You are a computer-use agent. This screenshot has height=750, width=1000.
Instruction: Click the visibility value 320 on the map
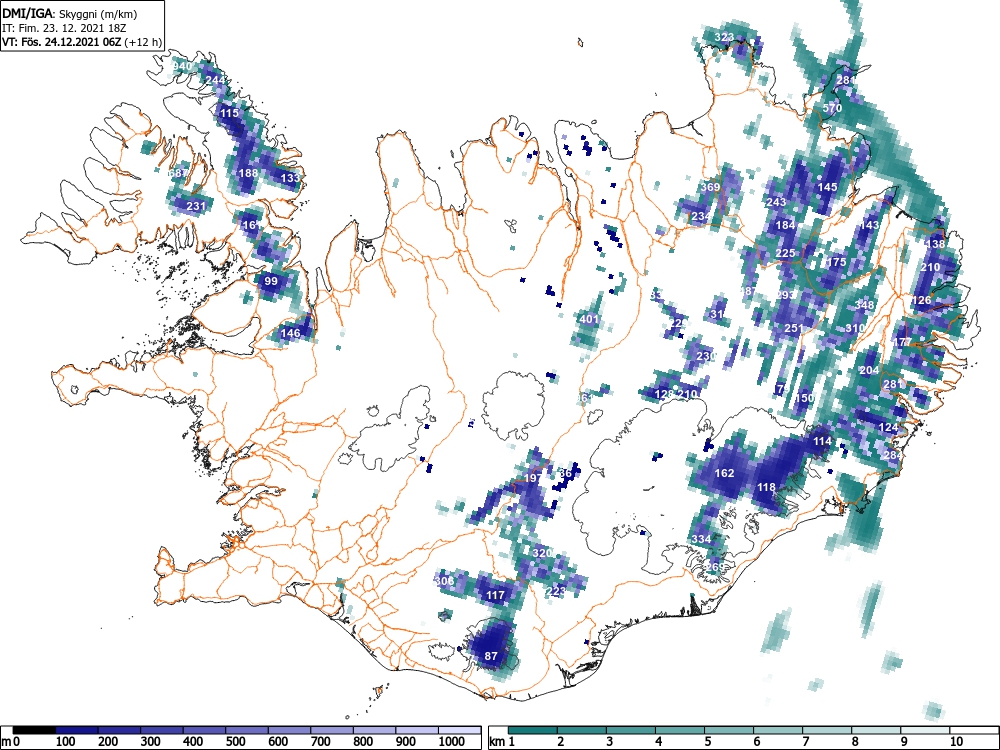(542, 553)
